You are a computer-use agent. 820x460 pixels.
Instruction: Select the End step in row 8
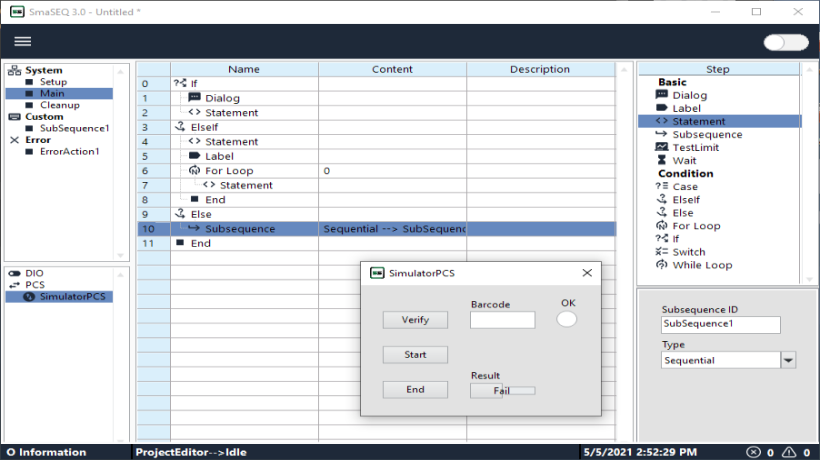[215, 200]
